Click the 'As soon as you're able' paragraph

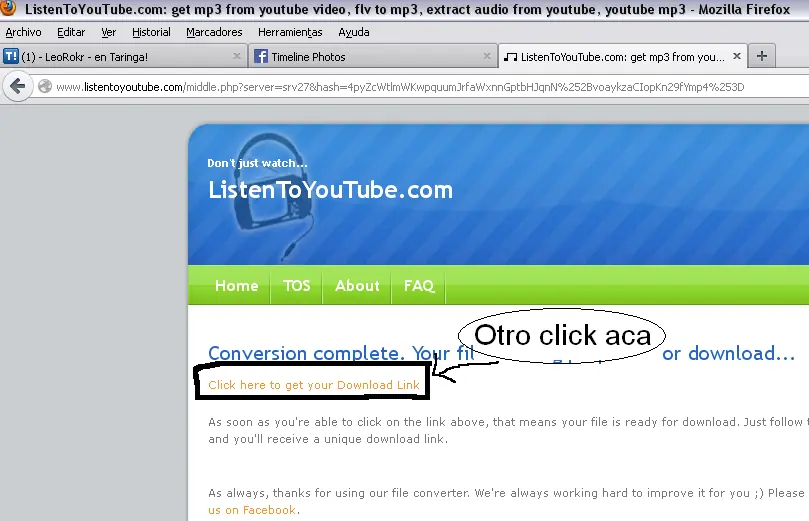(508, 430)
